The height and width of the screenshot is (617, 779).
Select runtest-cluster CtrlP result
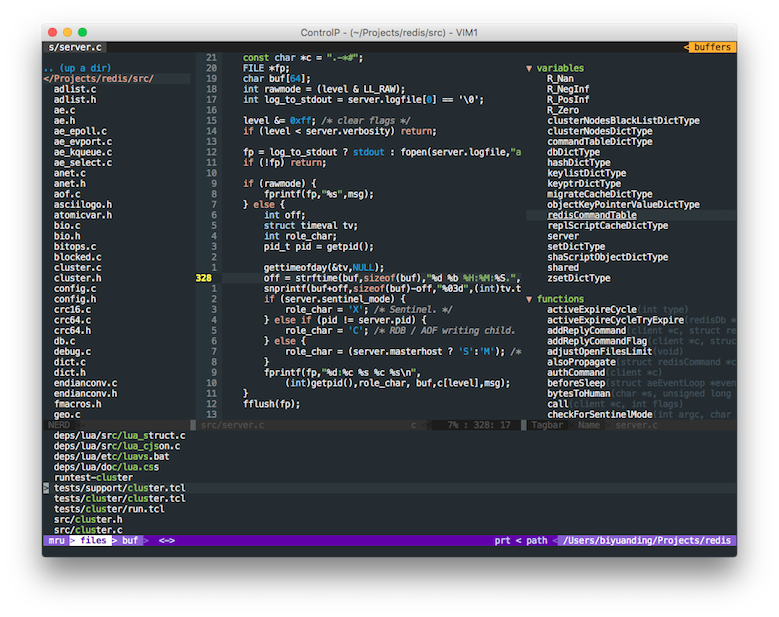(93, 477)
